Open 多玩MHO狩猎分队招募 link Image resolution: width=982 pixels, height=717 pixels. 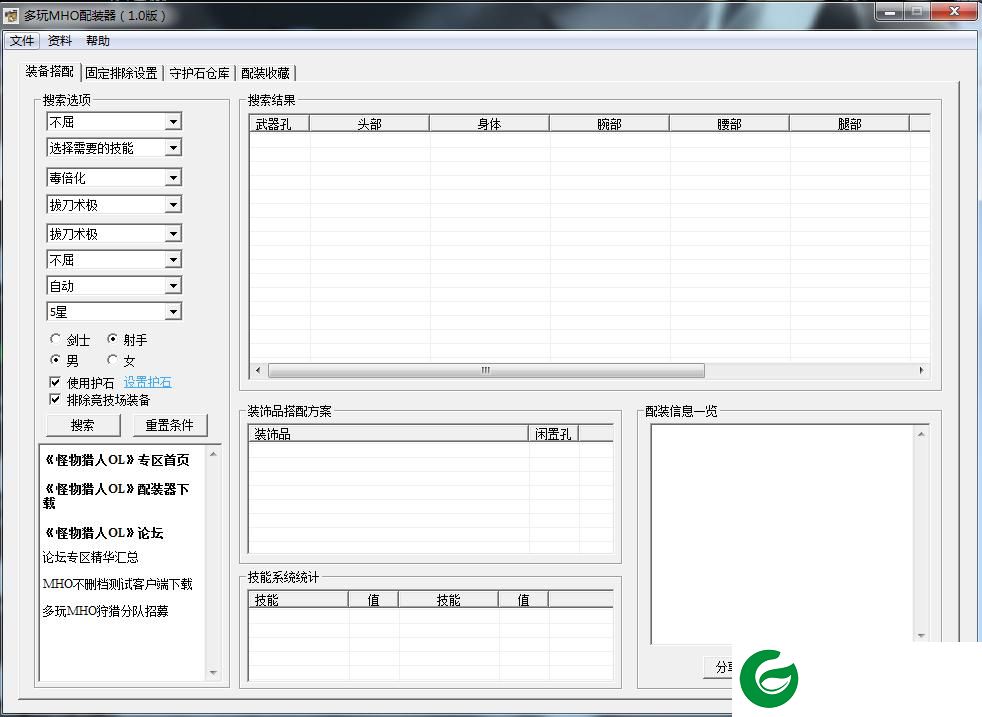tap(105, 611)
